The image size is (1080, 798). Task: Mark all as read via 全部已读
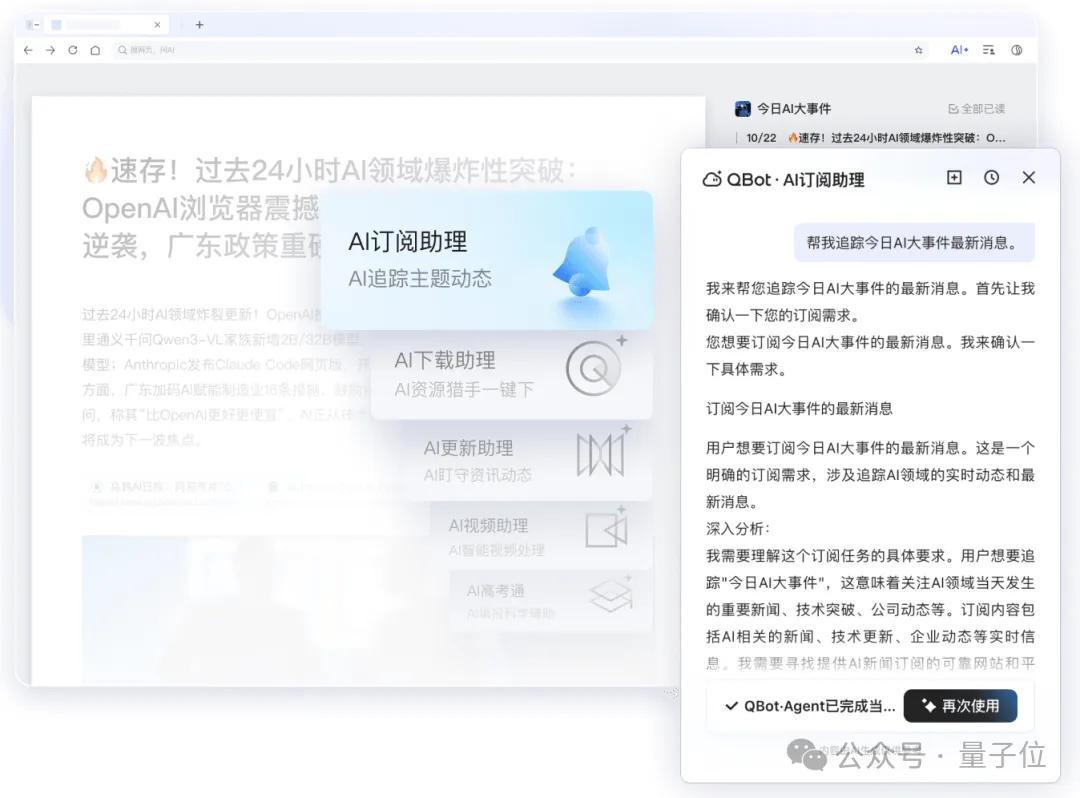point(976,109)
